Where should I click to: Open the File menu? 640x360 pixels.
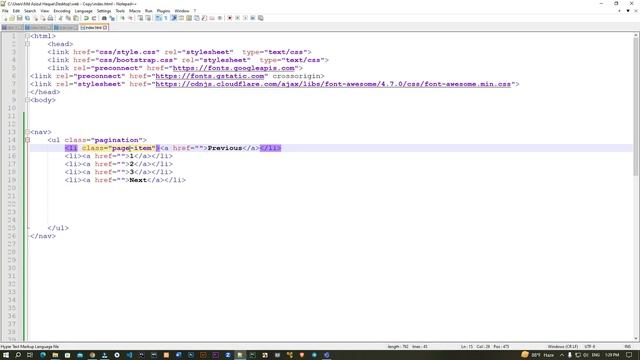5,11
